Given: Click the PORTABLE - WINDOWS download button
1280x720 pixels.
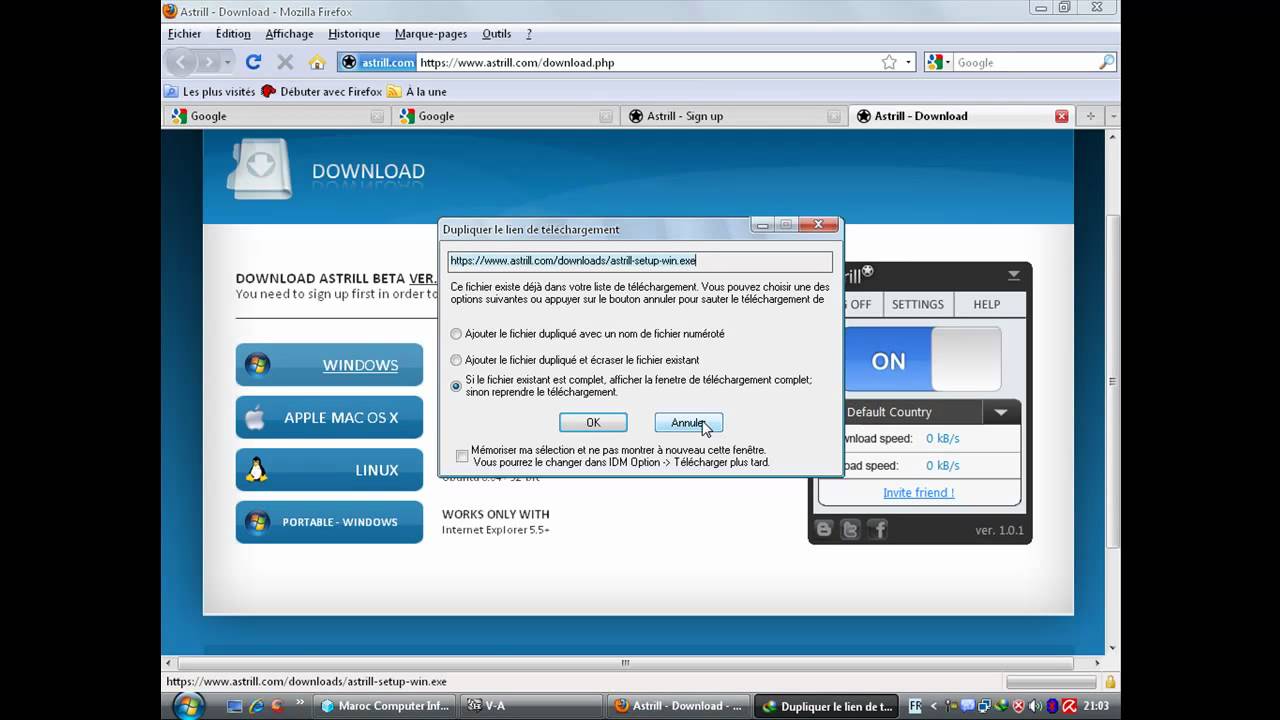Looking at the screenshot, I should coord(329,522).
